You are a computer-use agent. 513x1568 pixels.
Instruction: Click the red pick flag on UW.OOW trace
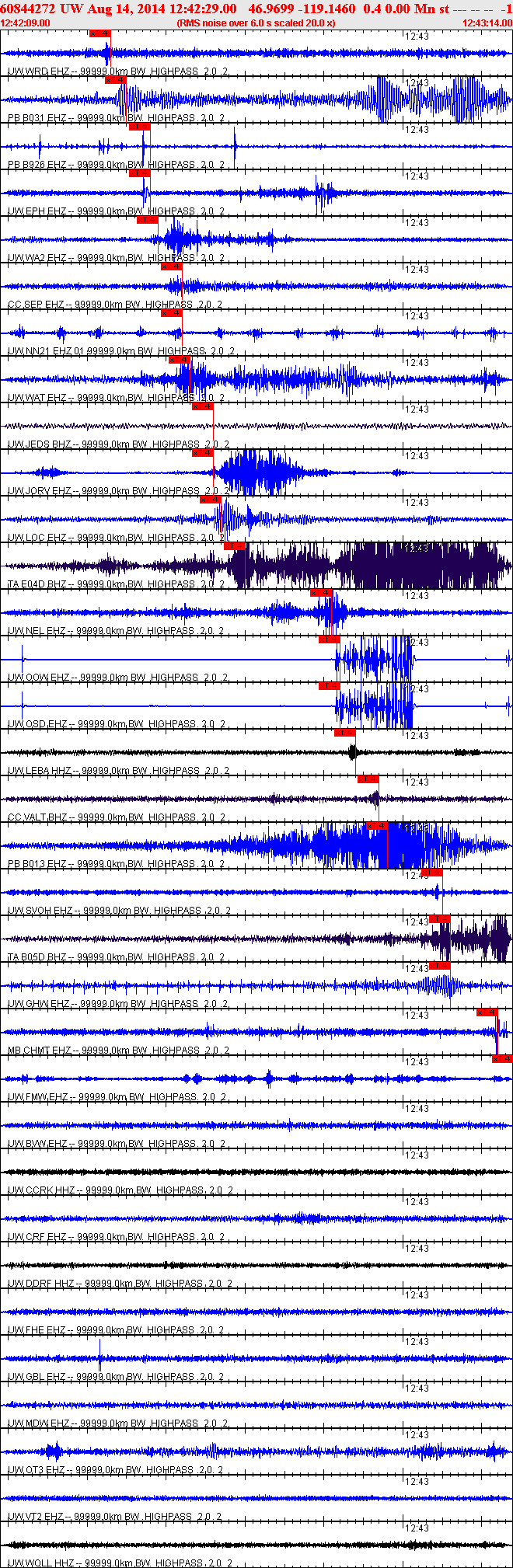[329, 639]
